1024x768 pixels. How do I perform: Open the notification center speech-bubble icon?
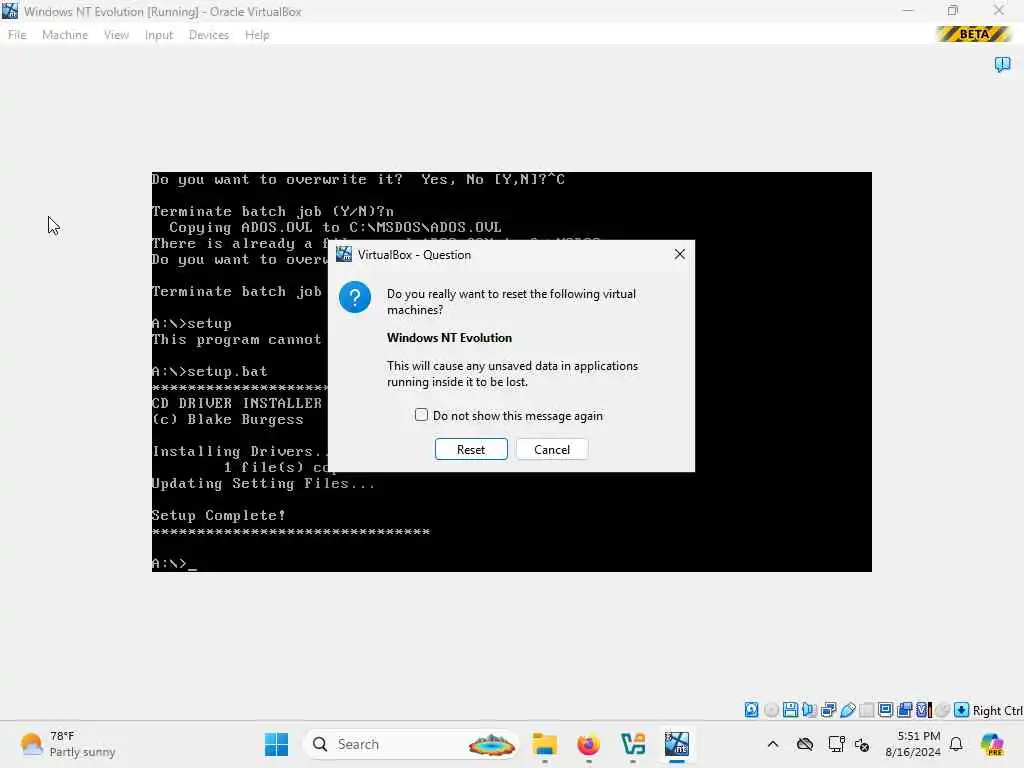[x=1002, y=64]
